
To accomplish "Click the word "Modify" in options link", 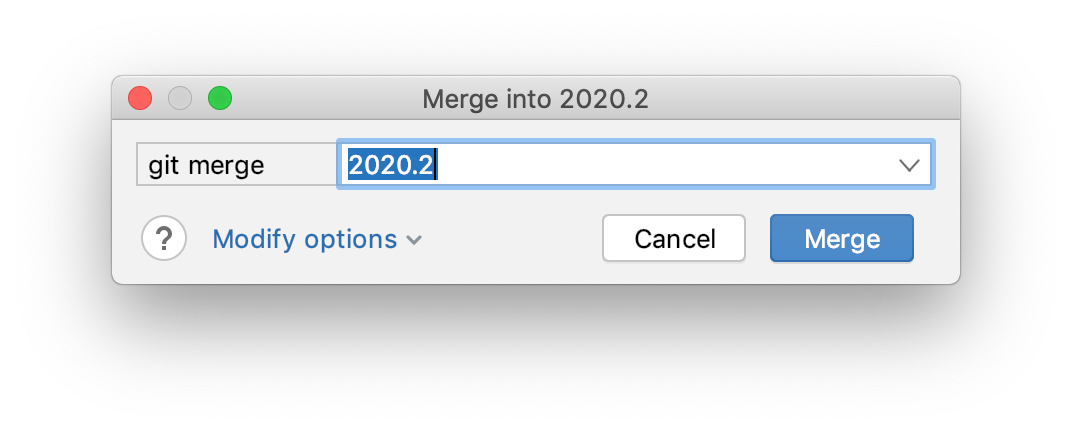I will tap(254, 240).
